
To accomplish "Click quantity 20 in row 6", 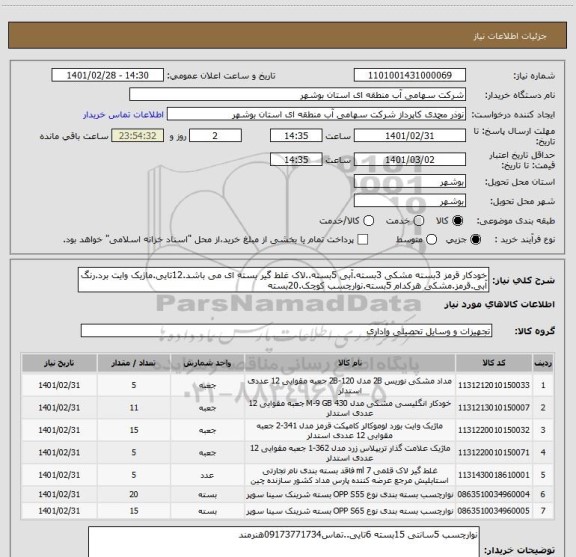I will (x=134, y=494).
